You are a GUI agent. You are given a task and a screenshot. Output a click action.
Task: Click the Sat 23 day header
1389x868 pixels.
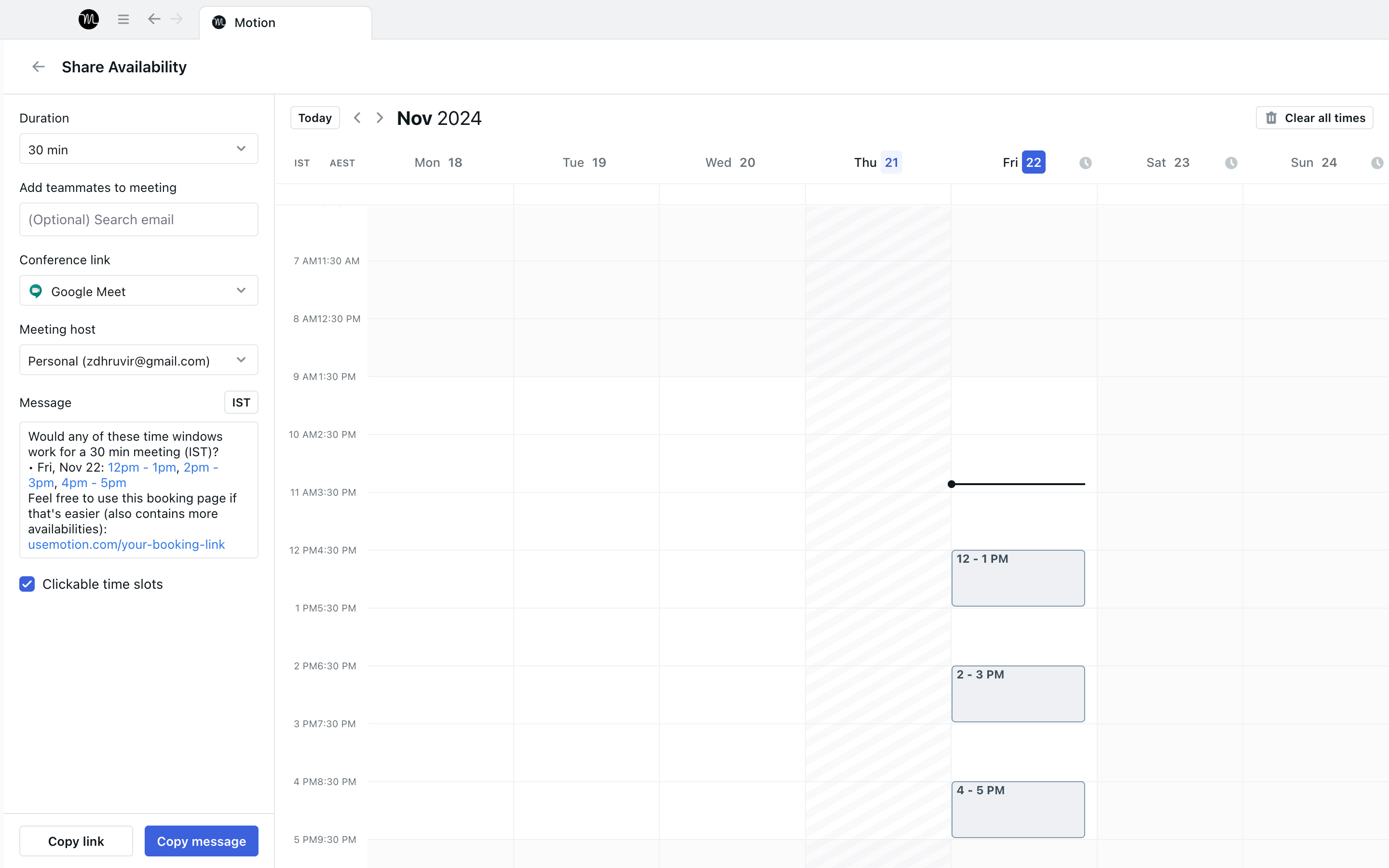point(1168,163)
